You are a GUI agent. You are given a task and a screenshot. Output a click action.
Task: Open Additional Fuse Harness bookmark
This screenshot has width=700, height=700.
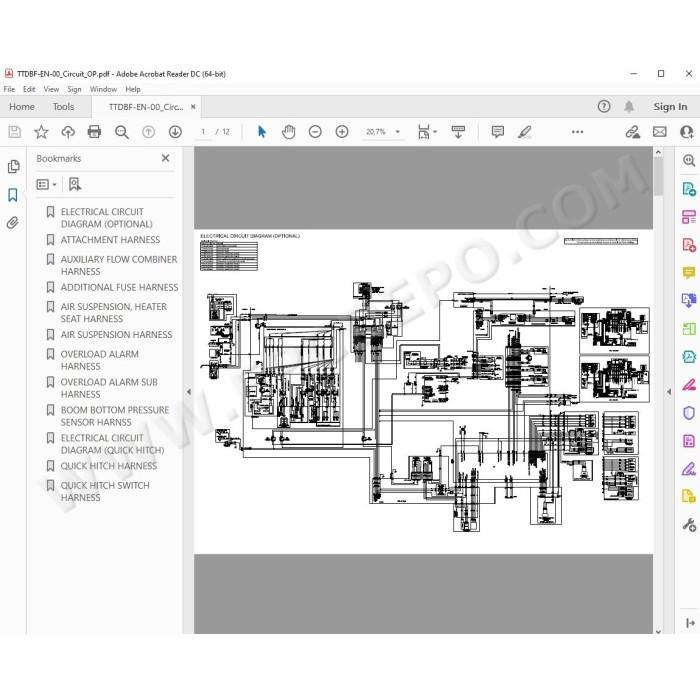pyautogui.click(x=119, y=287)
